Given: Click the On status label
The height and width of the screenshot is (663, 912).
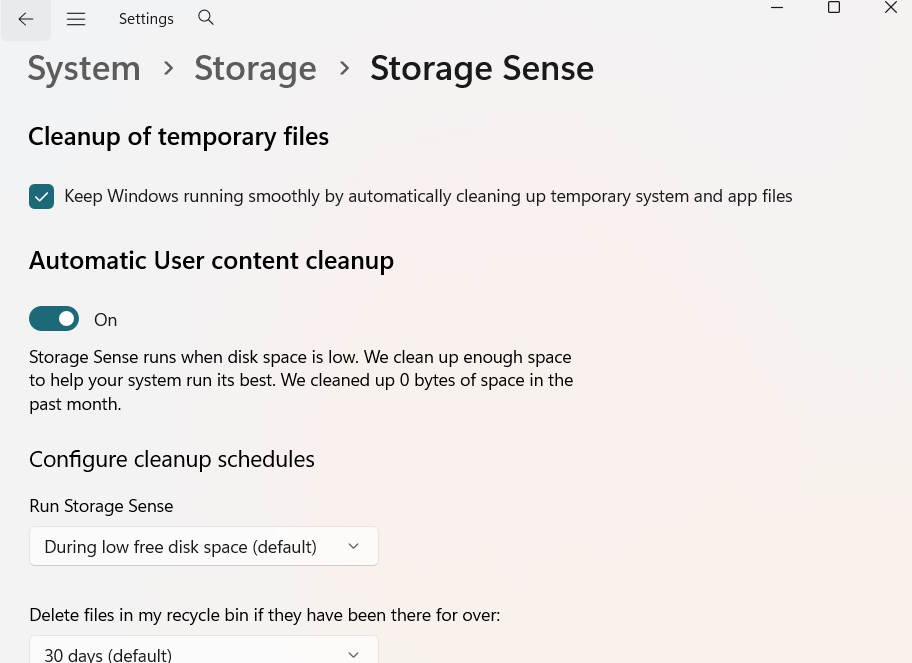Looking at the screenshot, I should pyautogui.click(x=105, y=319).
